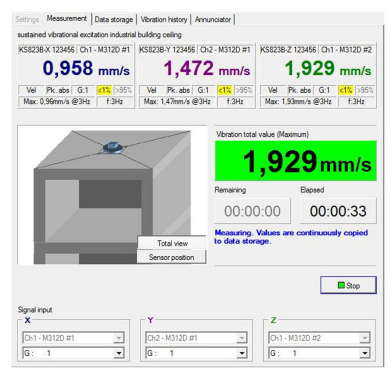Viewport: 392px width, 373px height.
Task: Click the Vibration total value (Maximum) label
Action: (x=263, y=134)
